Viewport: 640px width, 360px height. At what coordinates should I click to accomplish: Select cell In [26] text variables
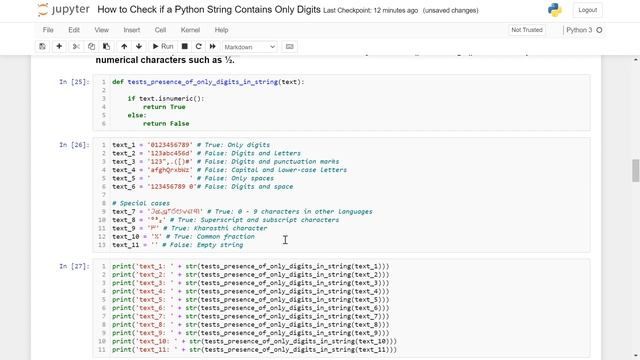341,195
